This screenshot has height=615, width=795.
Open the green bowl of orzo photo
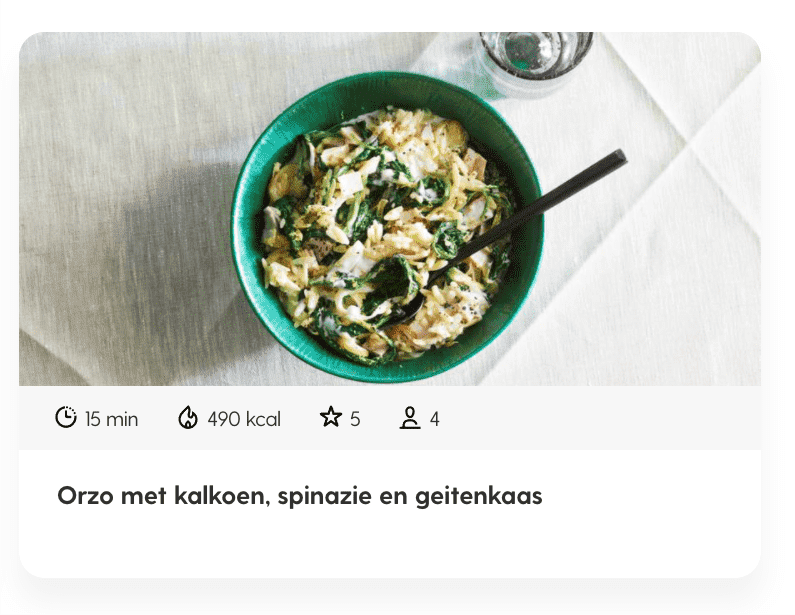tap(388, 227)
